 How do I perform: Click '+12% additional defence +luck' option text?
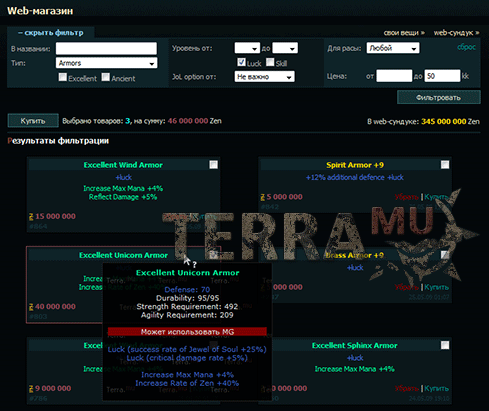[x=355, y=177]
